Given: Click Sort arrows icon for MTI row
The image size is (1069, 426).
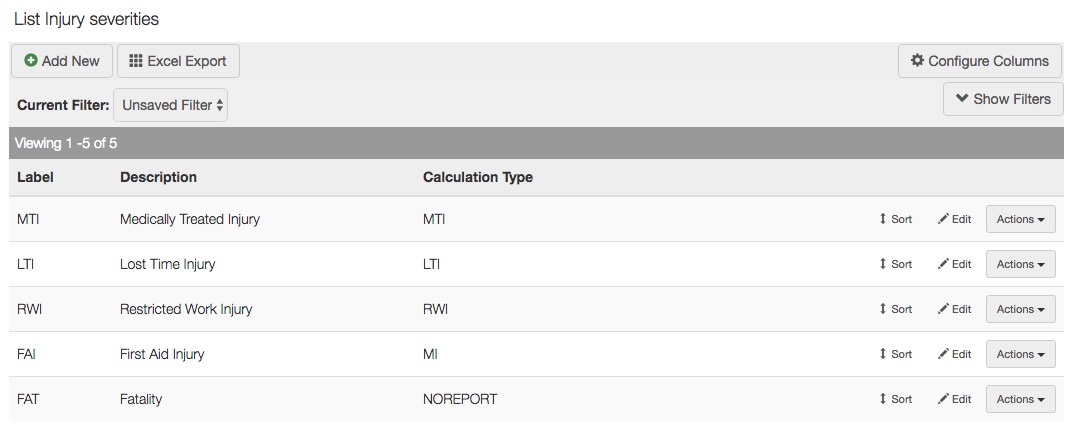Looking at the screenshot, I should click(883, 219).
